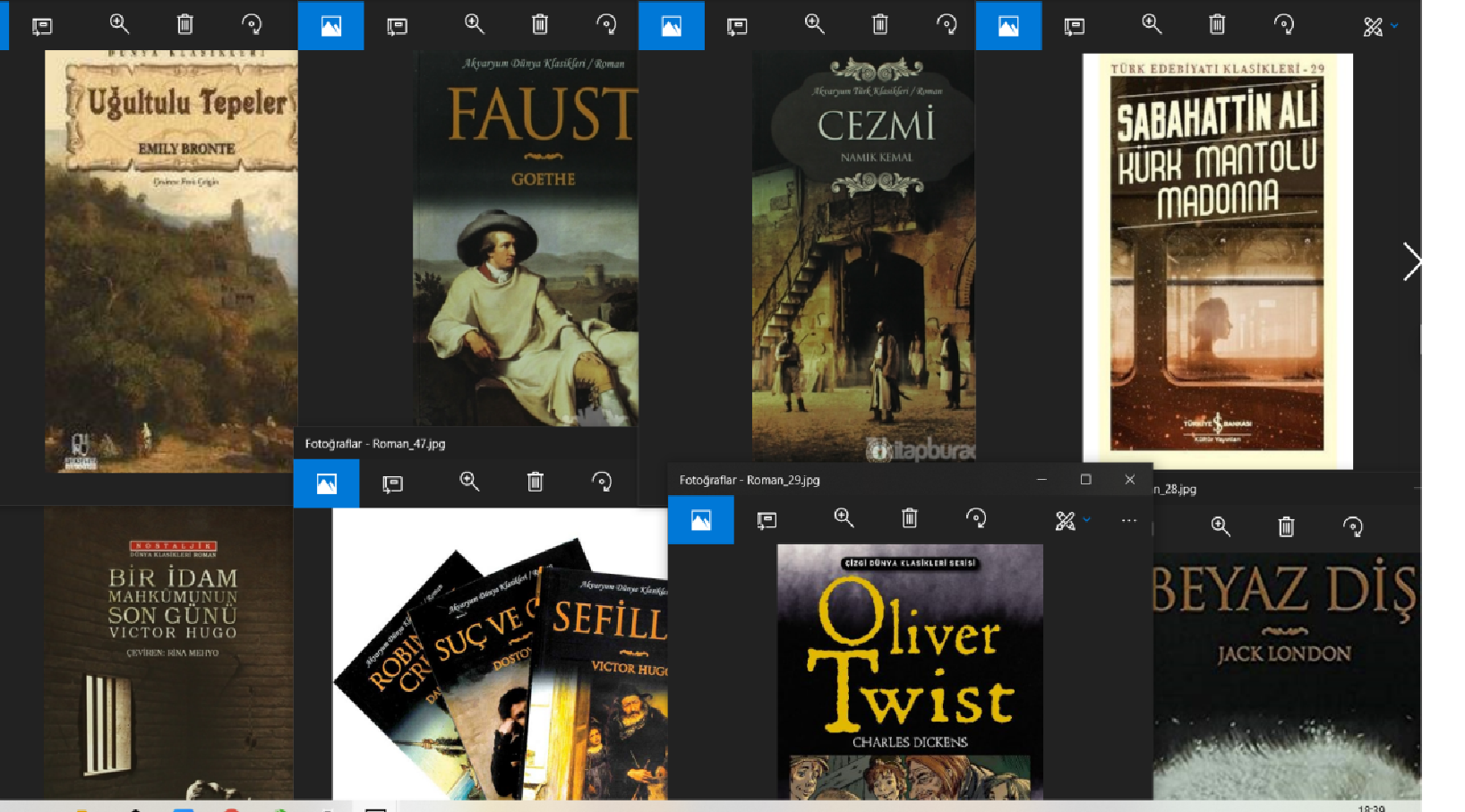Open Add to option in Roman_47.jpg window
Viewport: 1465px width, 812px height.
(392, 484)
